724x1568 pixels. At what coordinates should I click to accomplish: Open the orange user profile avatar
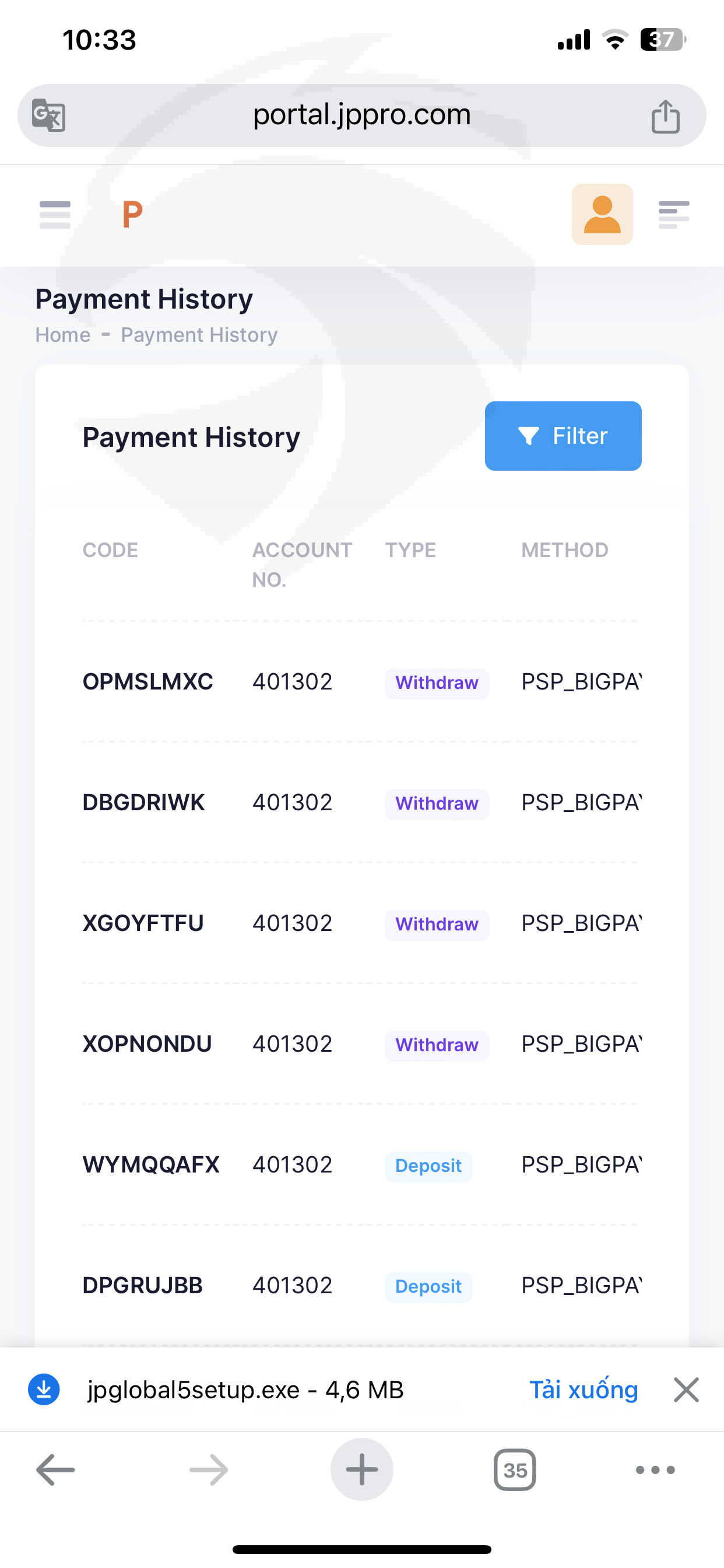click(x=602, y=214)
